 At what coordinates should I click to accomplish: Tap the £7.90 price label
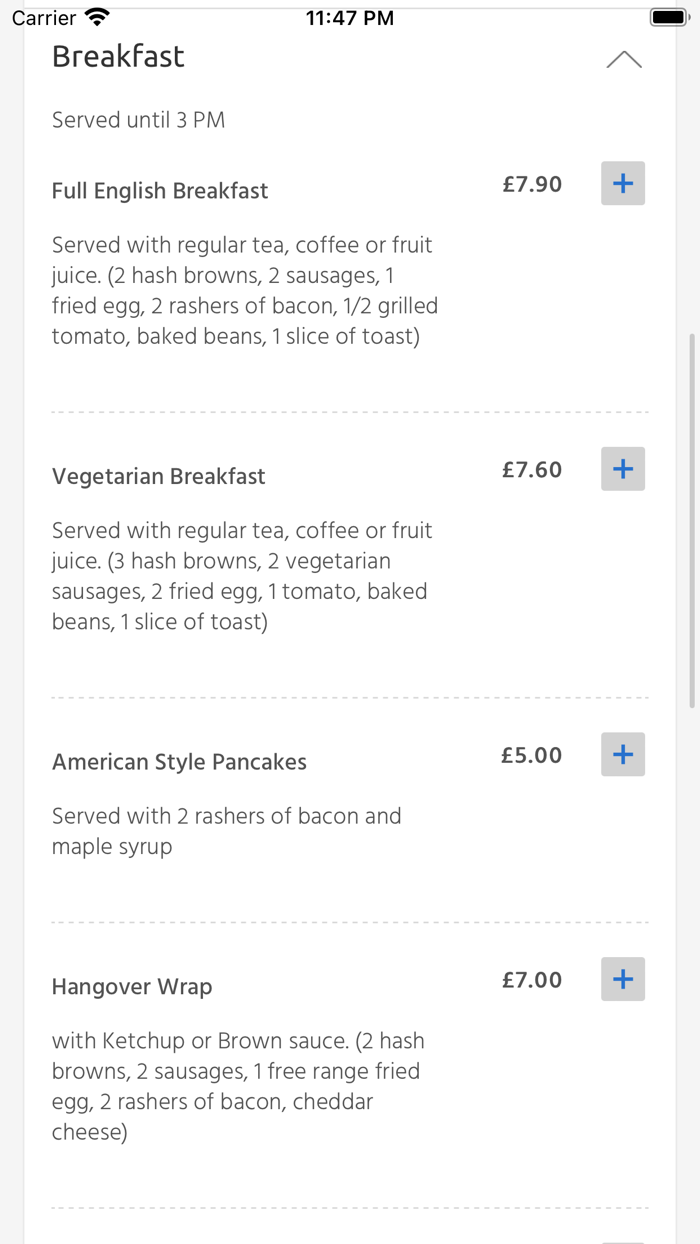click(x=531, y=184)
